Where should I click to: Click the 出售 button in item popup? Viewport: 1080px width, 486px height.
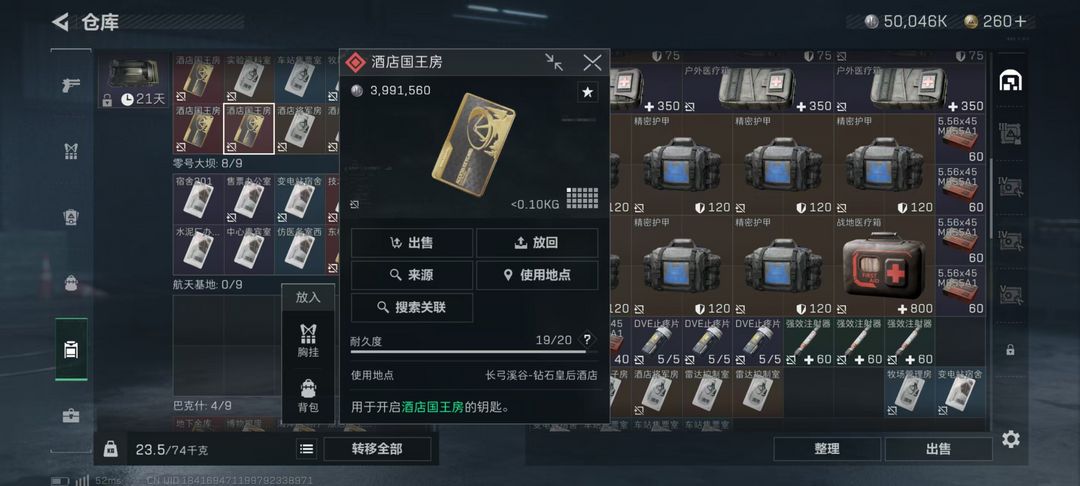coord(412,243)
